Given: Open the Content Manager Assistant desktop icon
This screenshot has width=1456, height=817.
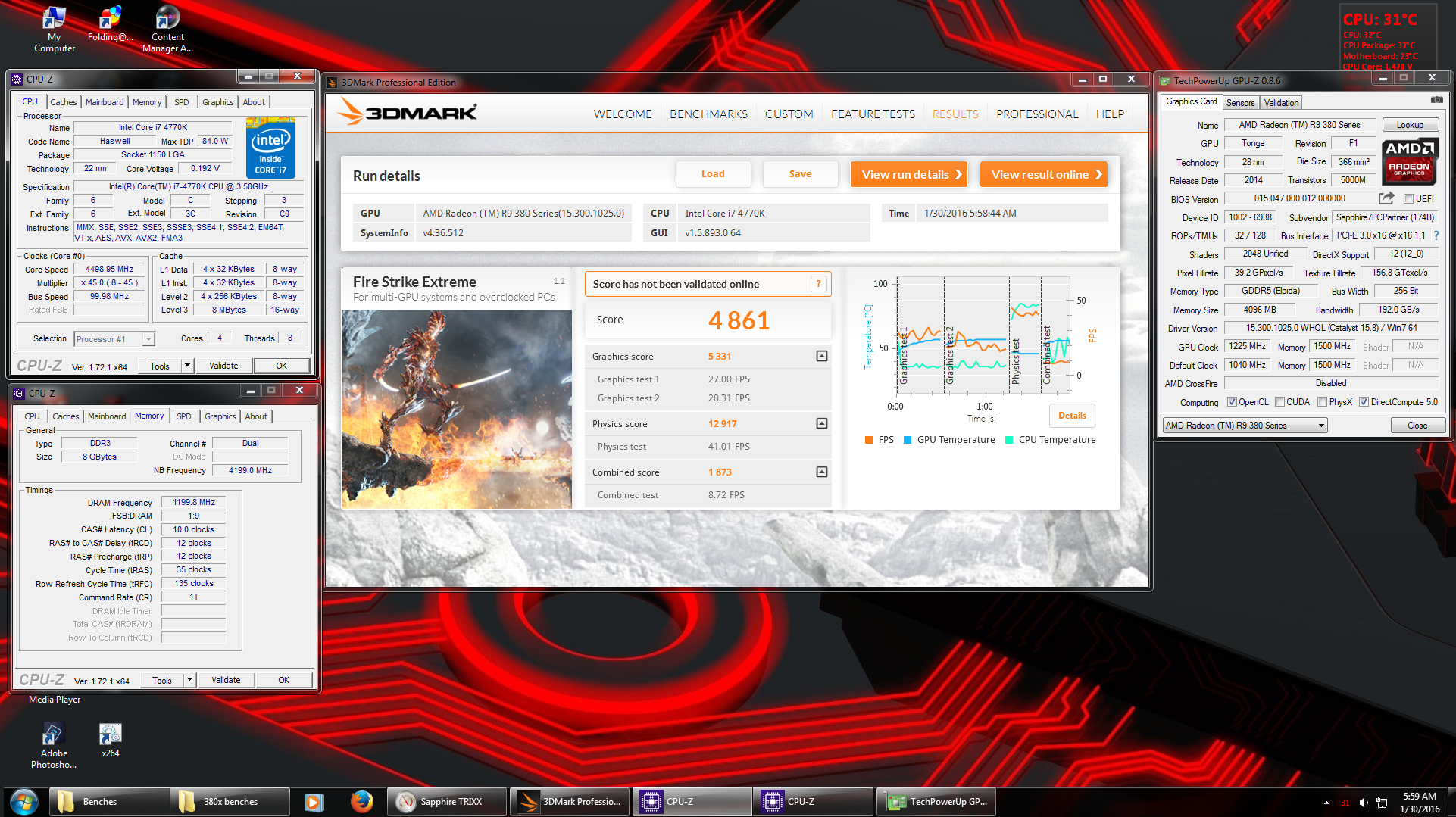Looking at the screenshot, I should click(x=167, y=30).
